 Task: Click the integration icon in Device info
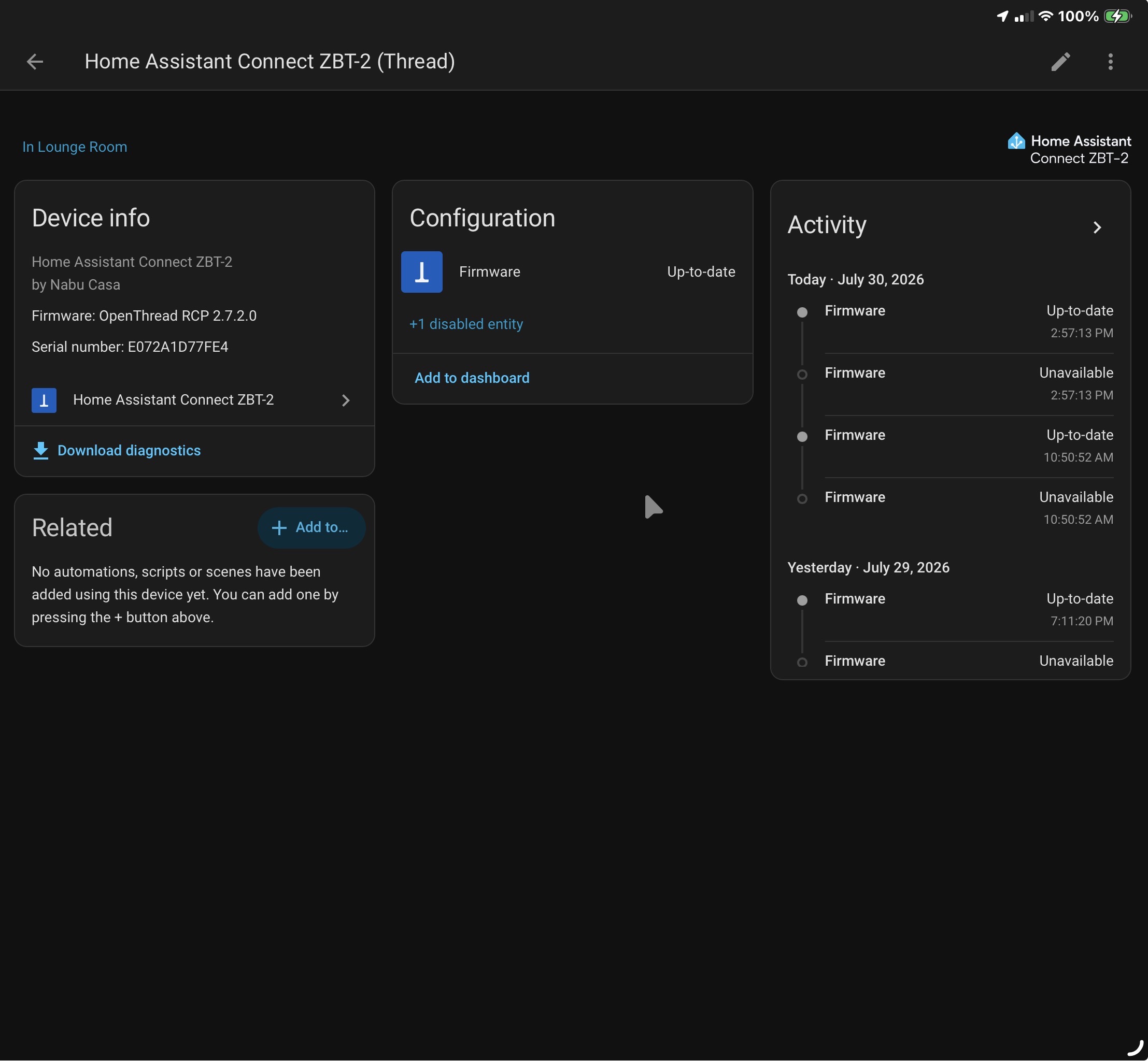[x=44, y=400]
